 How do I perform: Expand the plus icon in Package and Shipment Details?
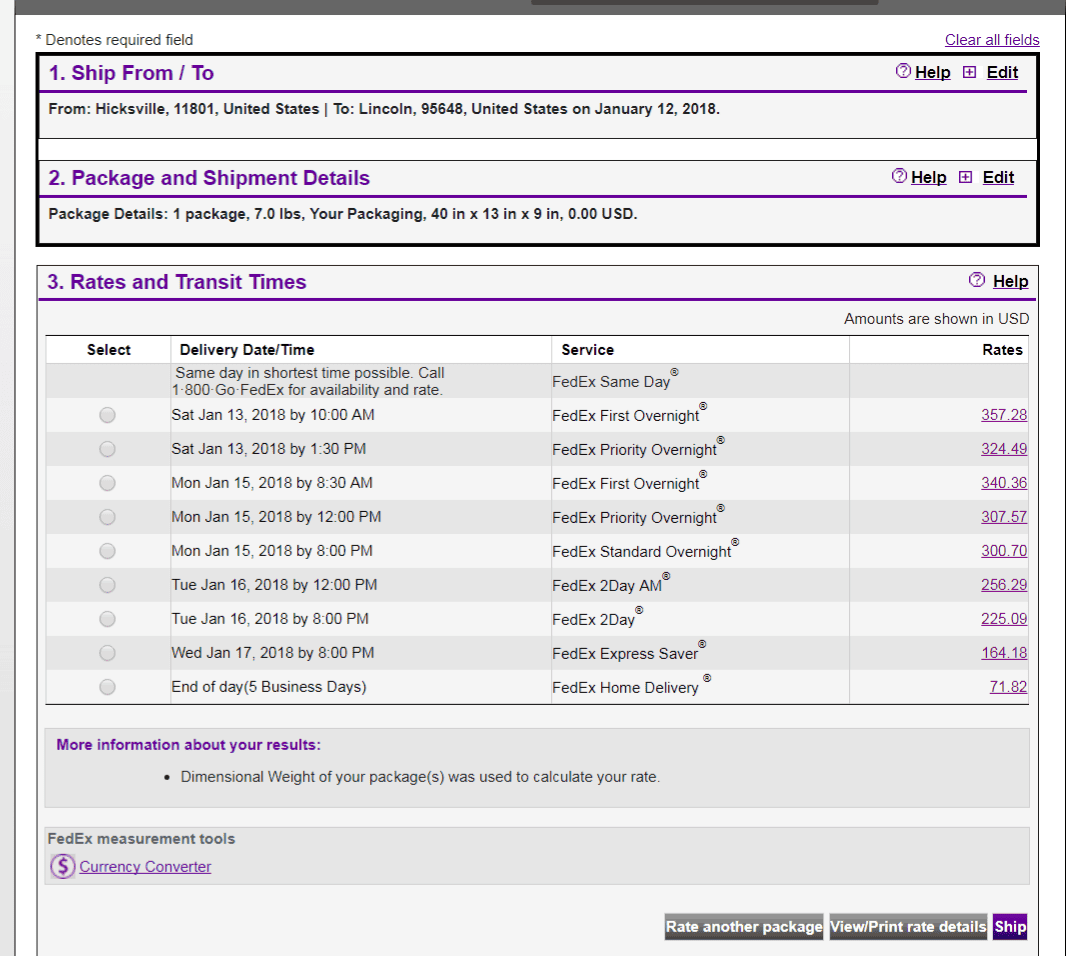965,177
